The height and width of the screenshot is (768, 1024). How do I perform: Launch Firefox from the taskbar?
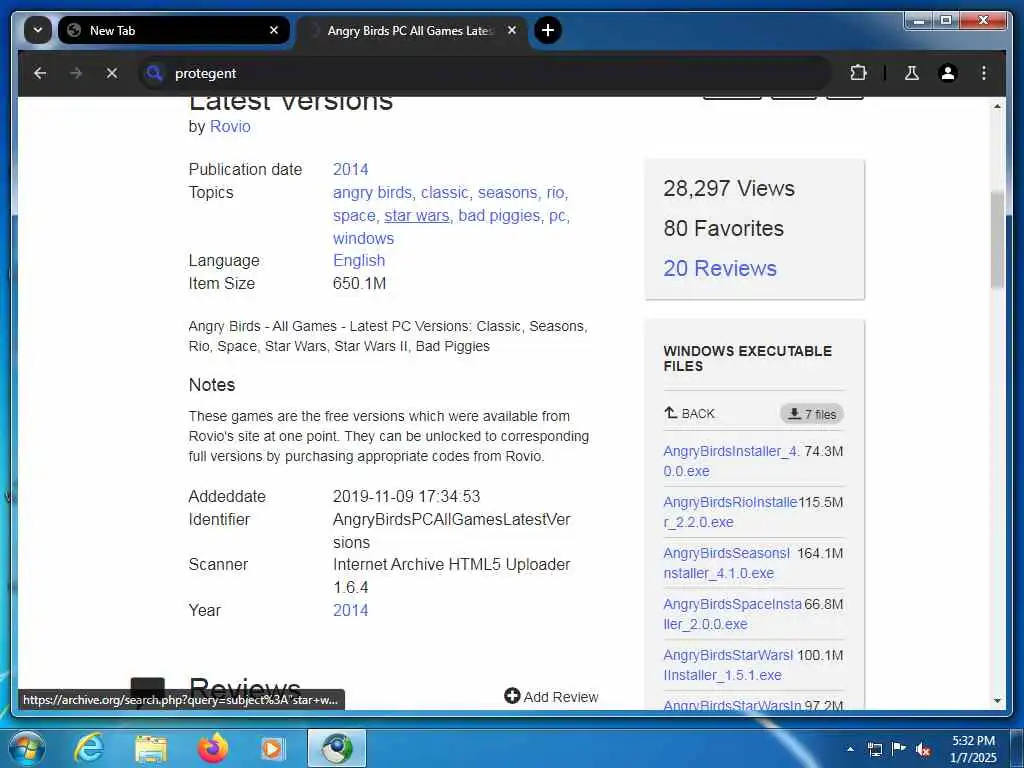[213, 748]
